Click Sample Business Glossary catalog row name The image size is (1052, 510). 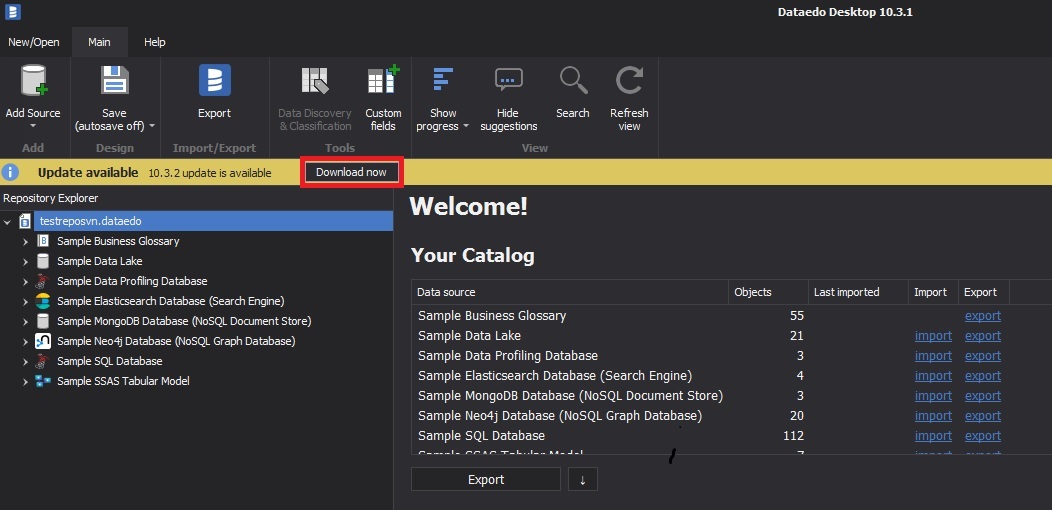(492, 315)
